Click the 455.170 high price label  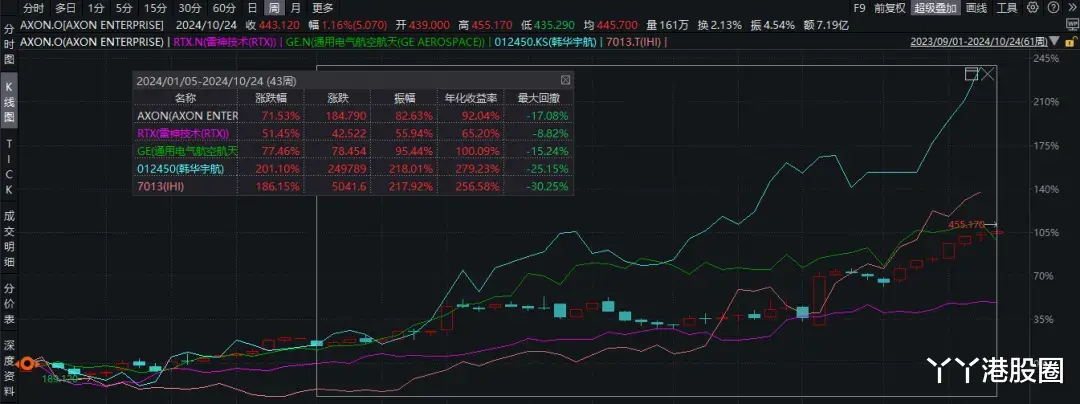(965, 224)
